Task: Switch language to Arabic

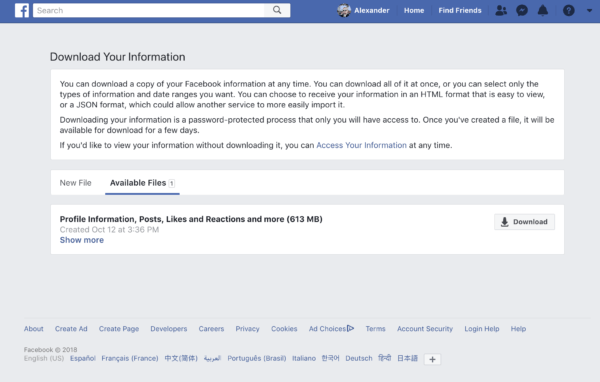Action: [x=212, y=359]
